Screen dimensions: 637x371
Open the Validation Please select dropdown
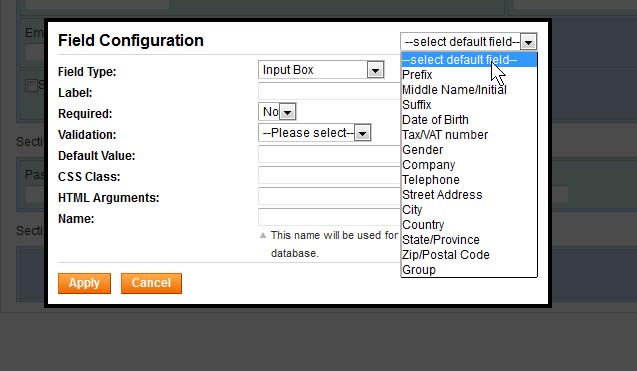click(x=315, y=133)
